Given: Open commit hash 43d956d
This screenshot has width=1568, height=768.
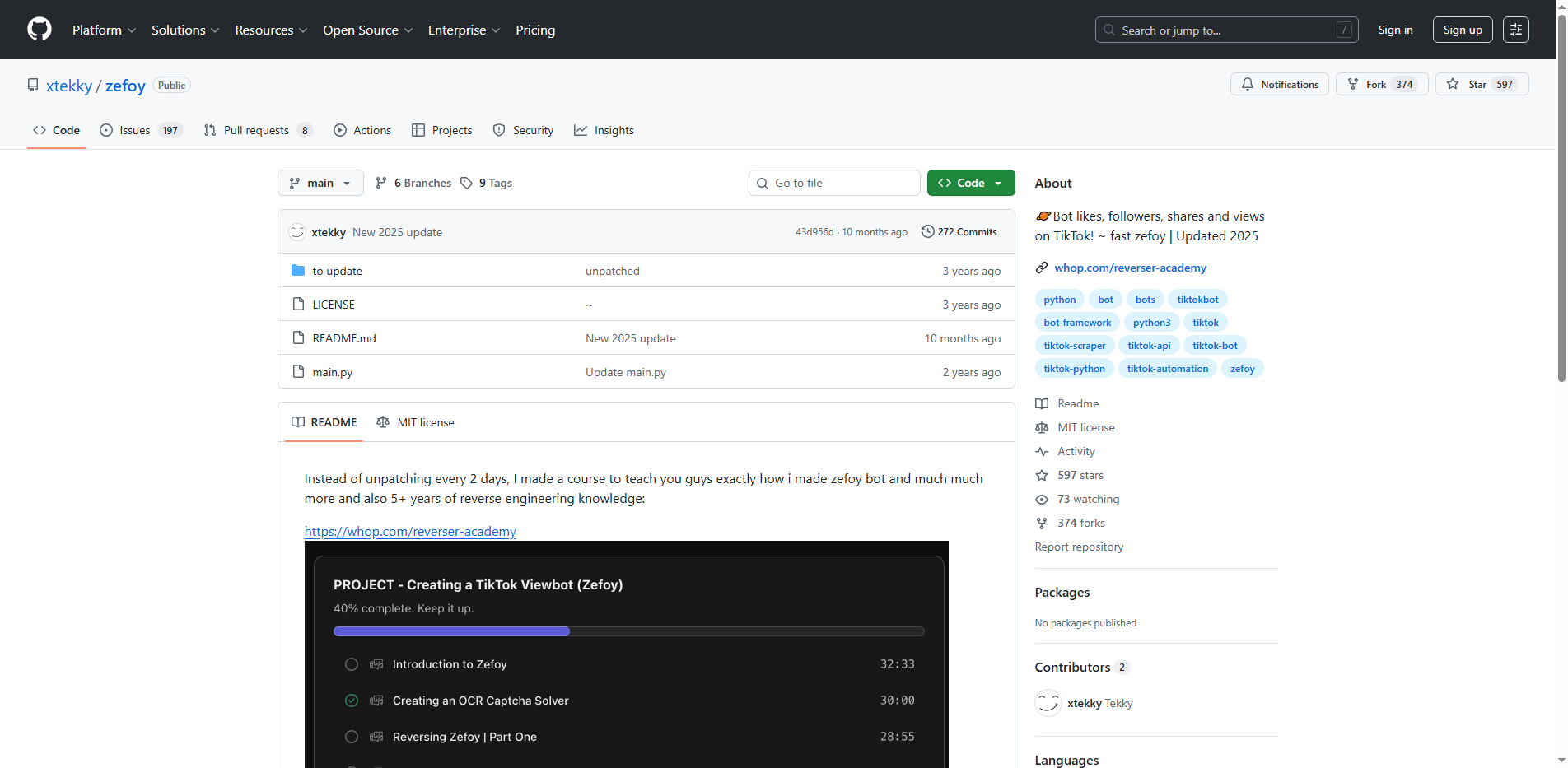Looking at the screenshot, I should coord(814,232).
